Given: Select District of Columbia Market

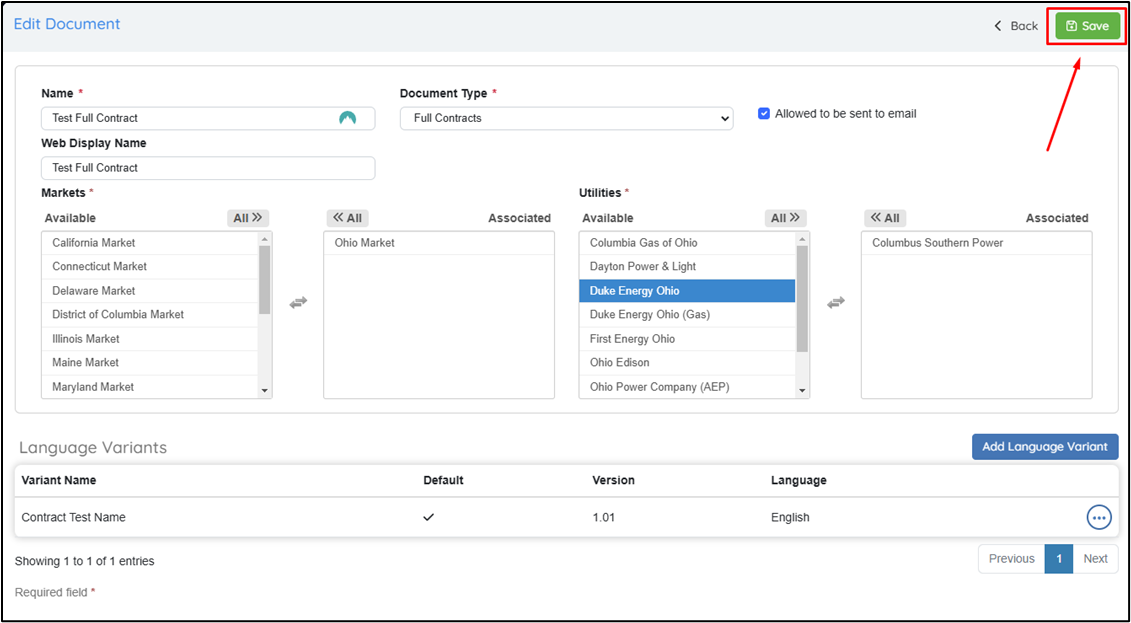Looking at the screenshot, I should (x=150, y=314).
